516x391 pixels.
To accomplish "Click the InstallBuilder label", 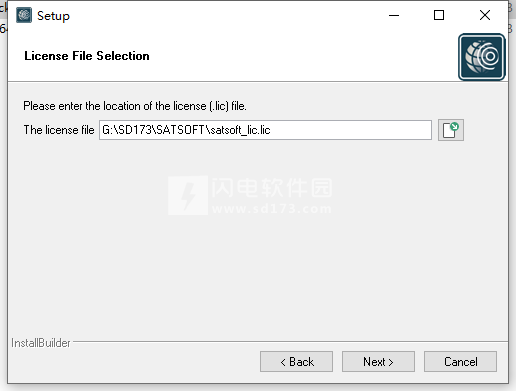I will [41, 343].
